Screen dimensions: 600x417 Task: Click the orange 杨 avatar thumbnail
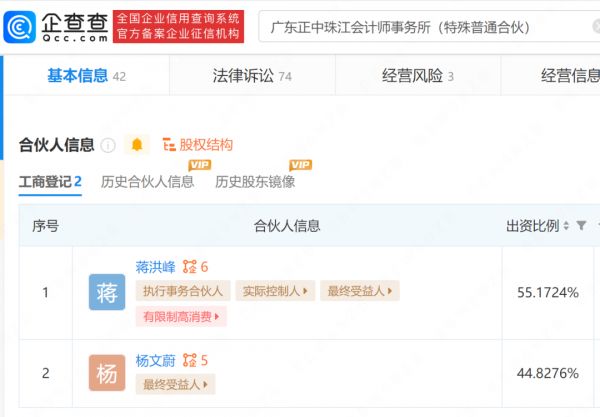(x=107, y=373)
